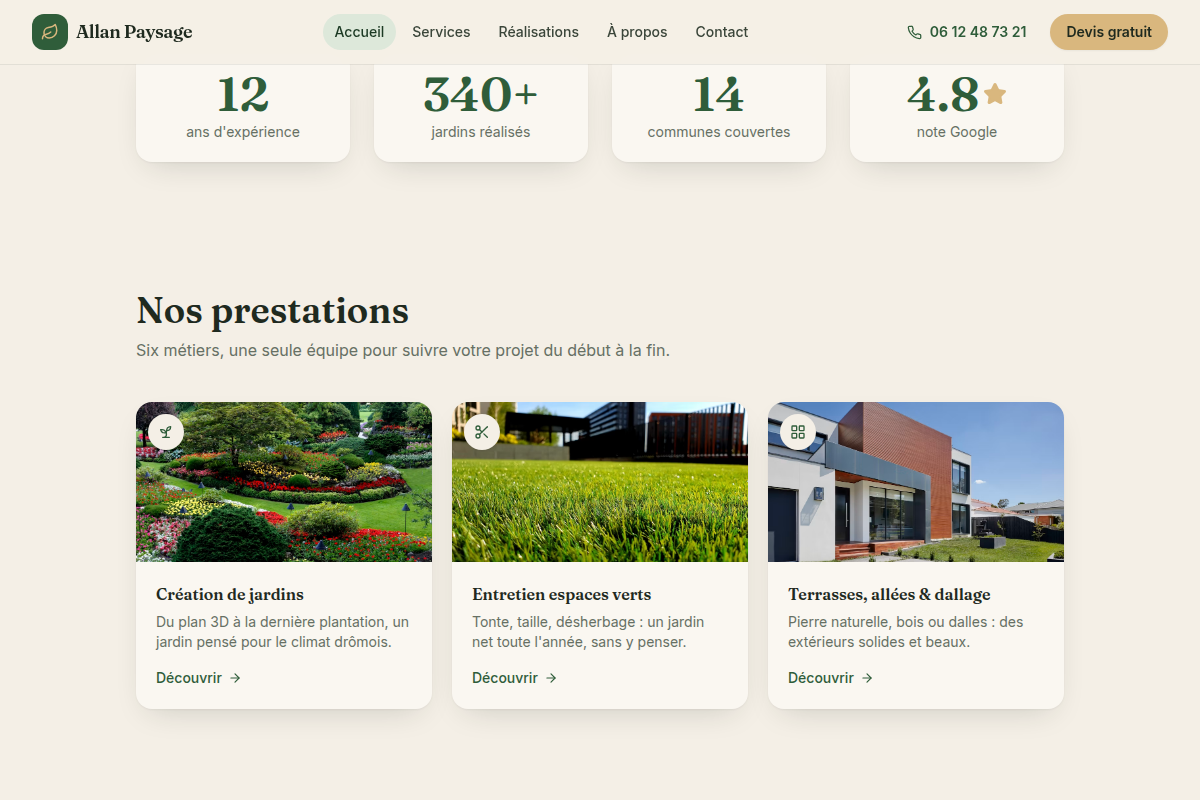Open the lawn grass photo thumbnail

click(600, 482)
